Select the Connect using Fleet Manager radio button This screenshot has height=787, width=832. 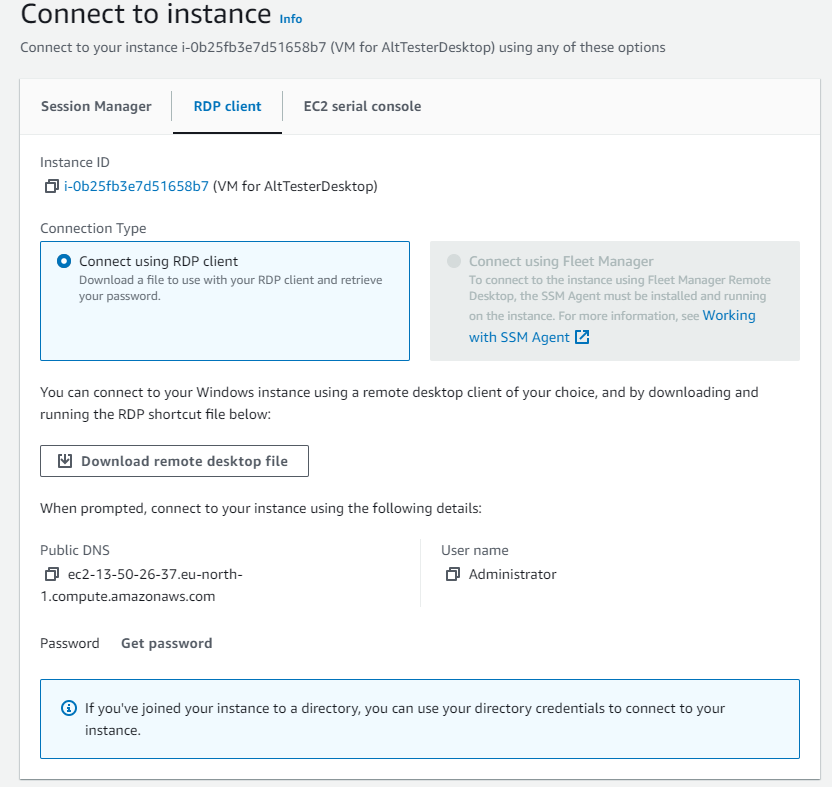pyautogui.click(x=455, y=260)
